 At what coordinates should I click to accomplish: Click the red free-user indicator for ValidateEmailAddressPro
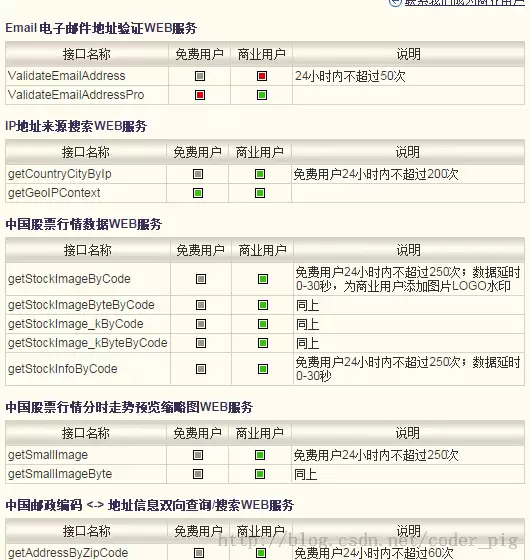point(200,95)
